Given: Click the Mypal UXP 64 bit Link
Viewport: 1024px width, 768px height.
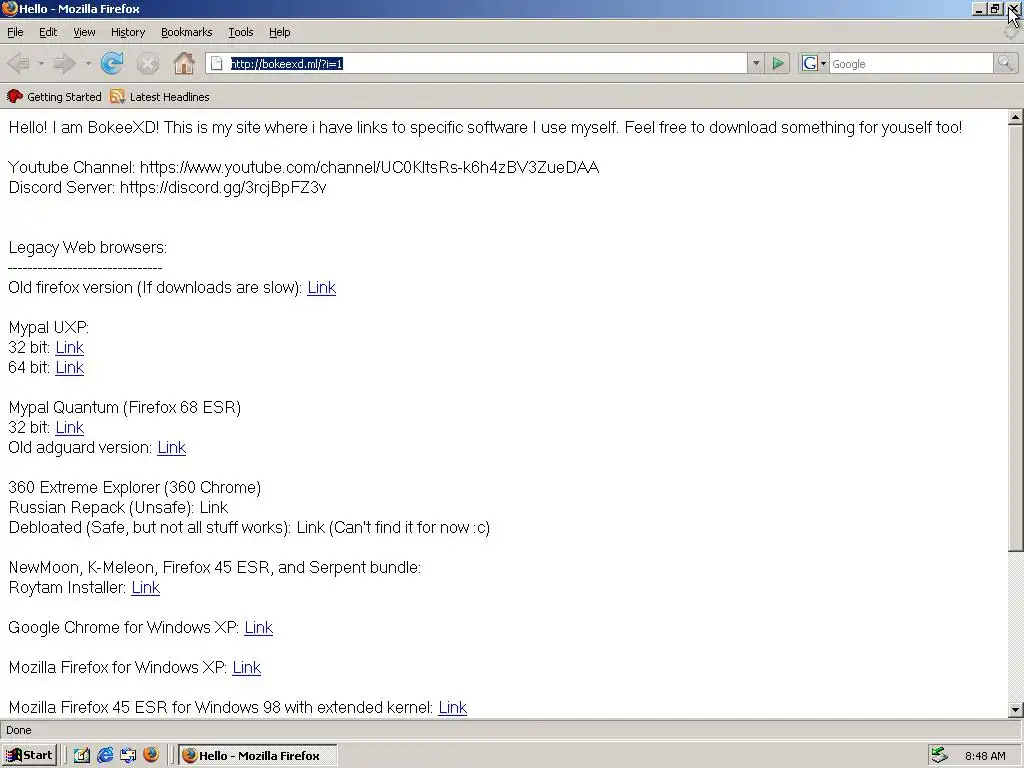Looking at the screenshot, I should point(69,367).
